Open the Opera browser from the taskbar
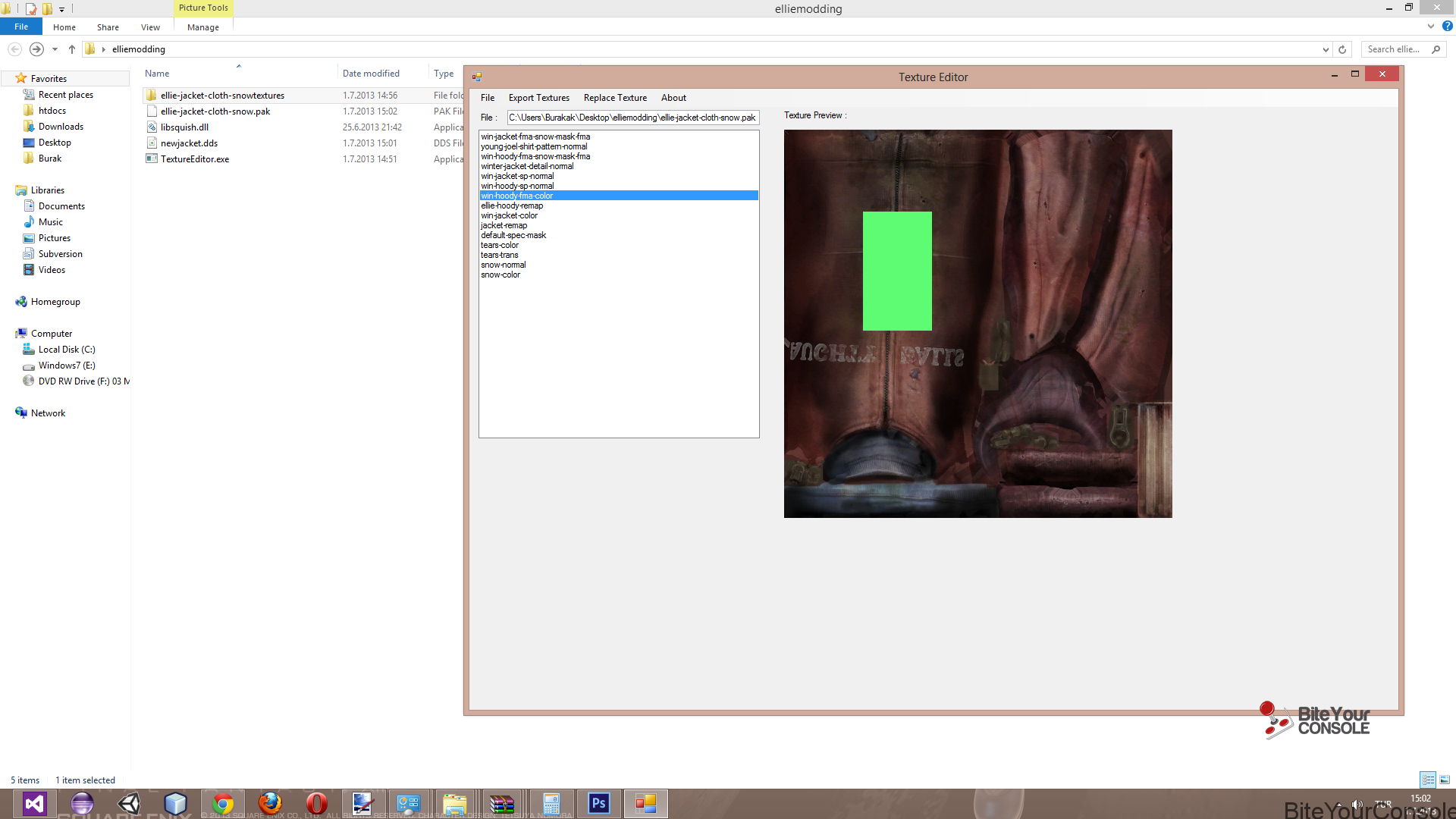 [x=317, y=803]
